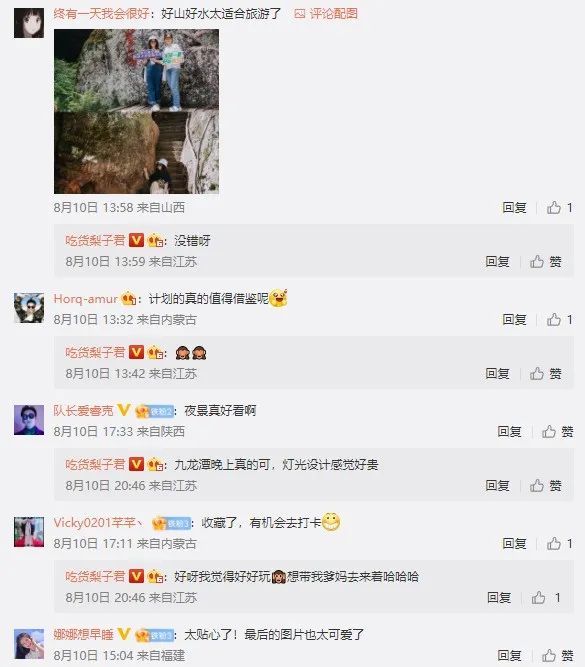Open the 评论配图 image link

click(326, 14)
